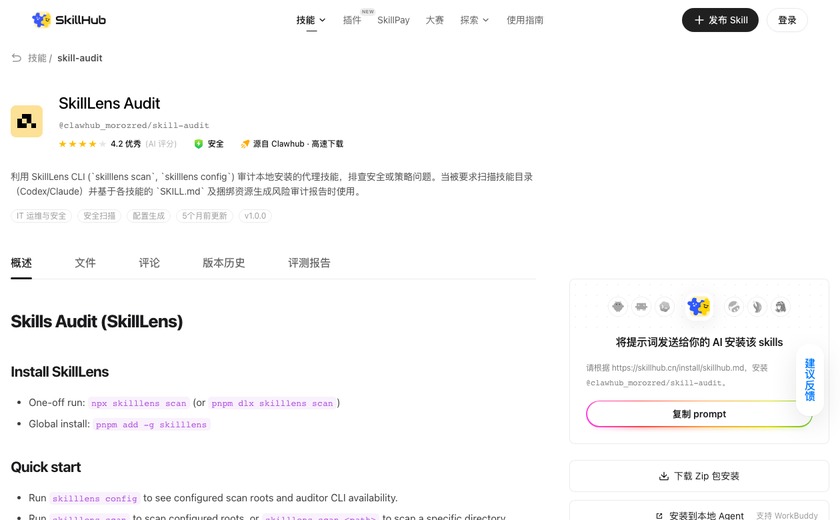Switch to the 评论 tab

pyautogui.click(x=149, y=263)
